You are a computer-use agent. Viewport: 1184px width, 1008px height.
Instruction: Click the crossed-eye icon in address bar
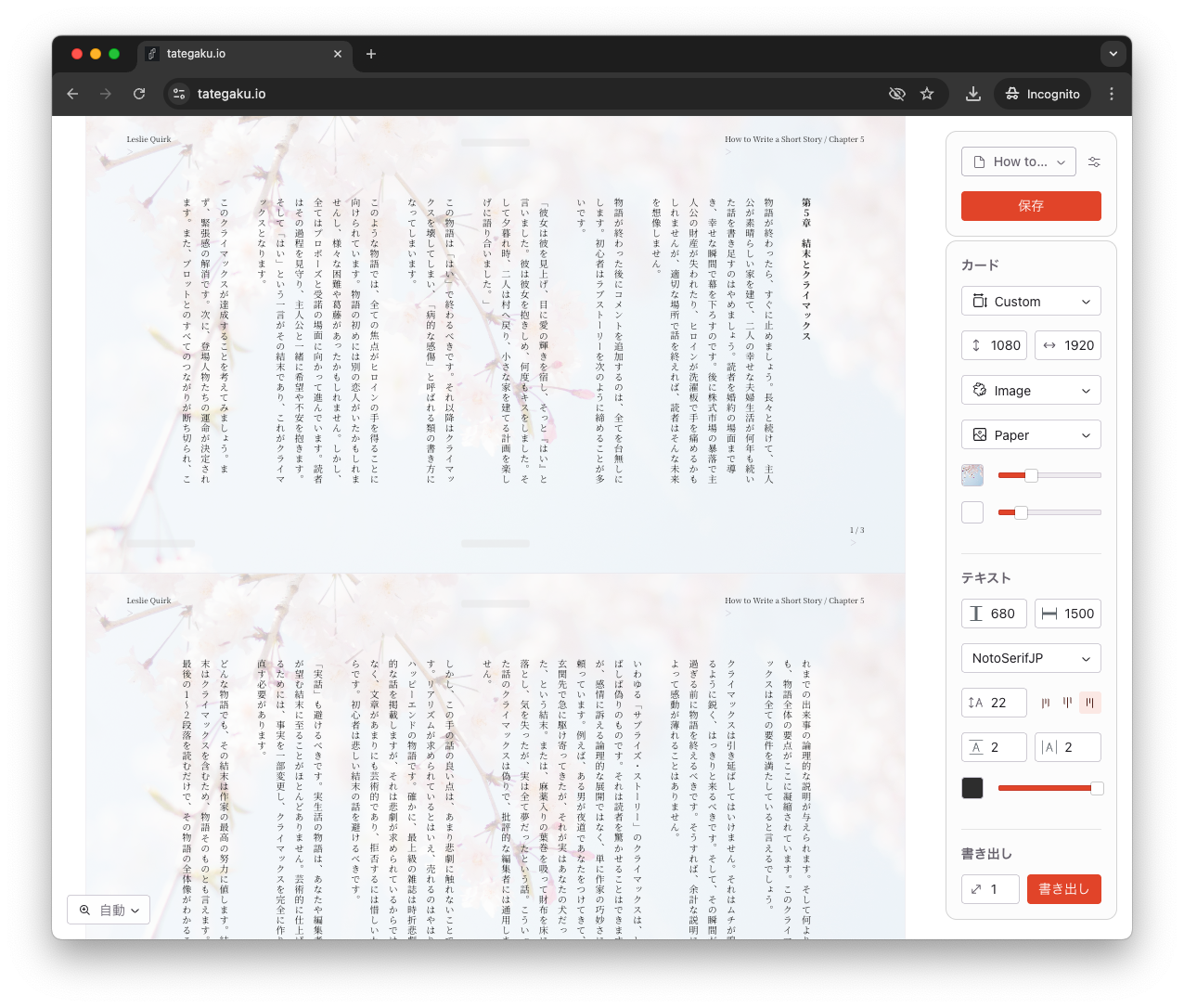click(x=896, y=94)
